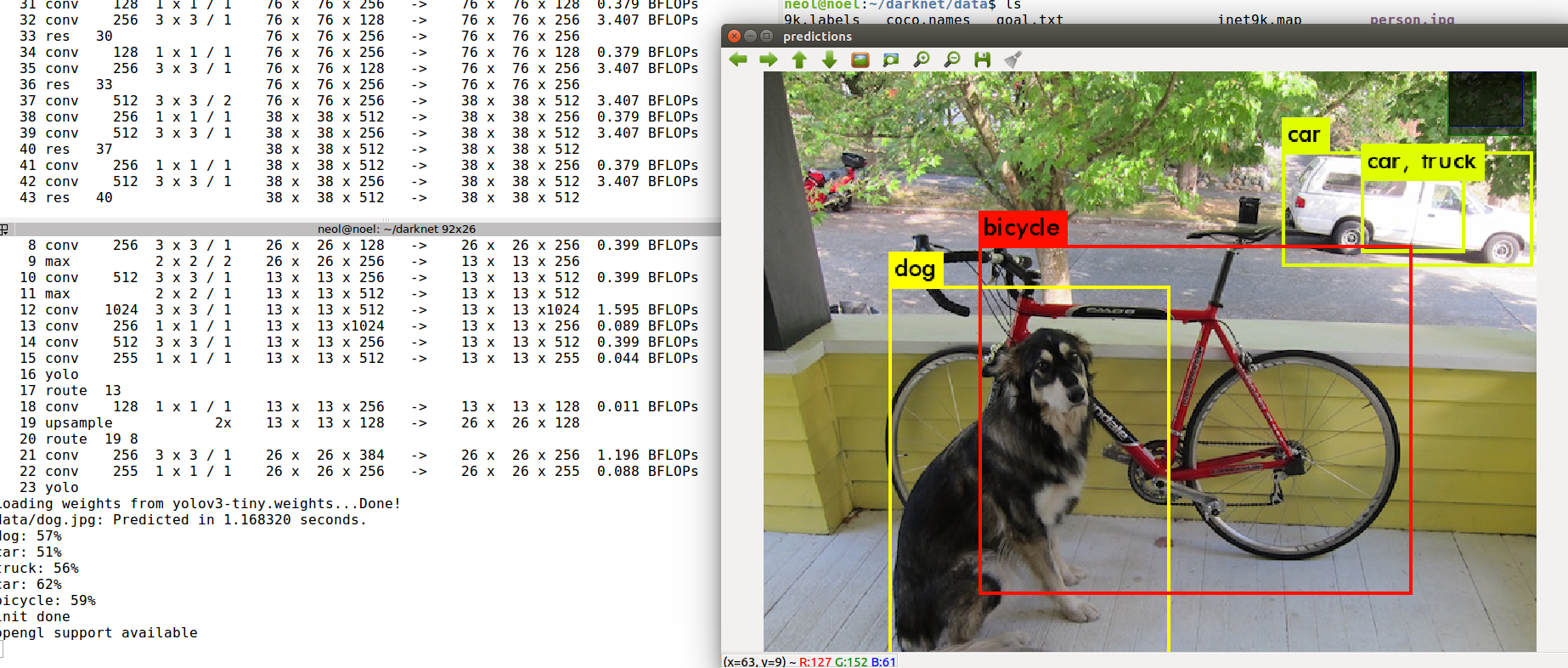The width and height of the screenshot is (1568, 668).
Task: Click the '12 conv 1024' layer row
Action: [358, 310]
